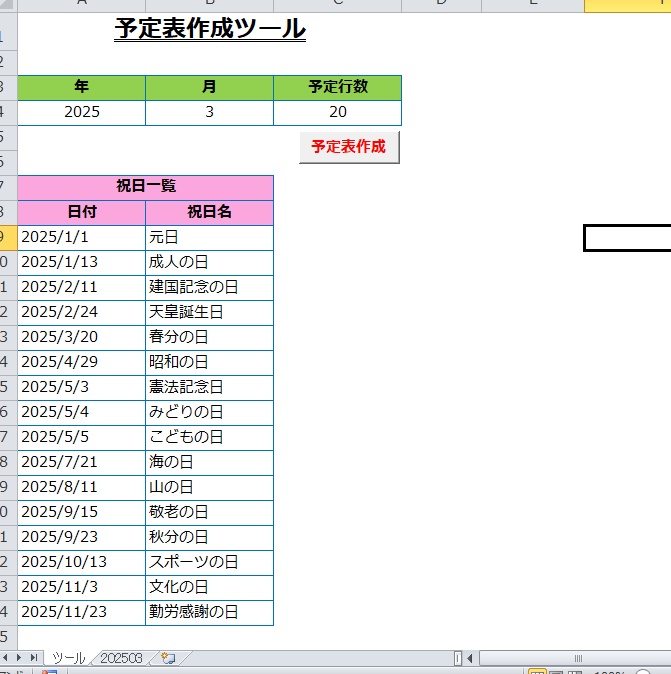671x674 pixels.
Task: Click the 祝日名 column header cell
Action: (x=209, y=213)
